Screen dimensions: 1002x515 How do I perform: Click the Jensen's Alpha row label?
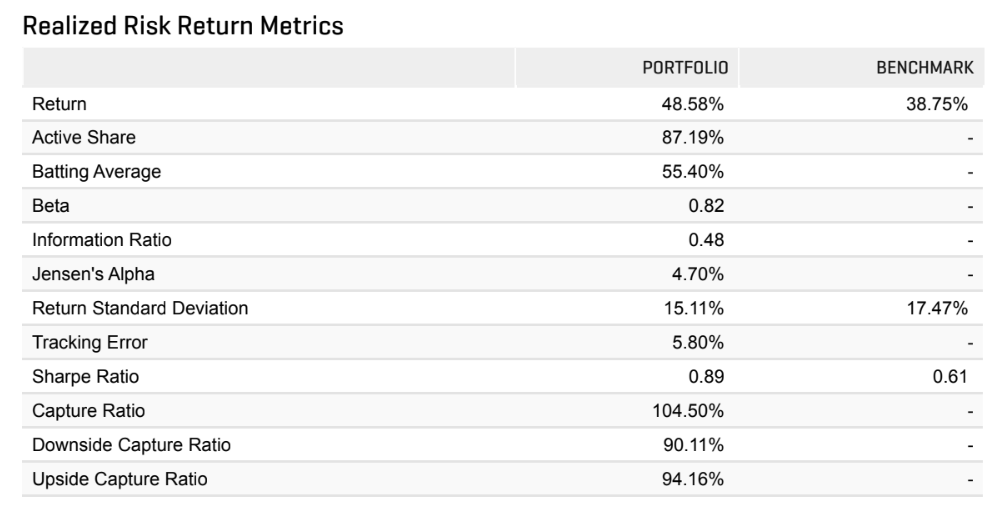[93, 274]
